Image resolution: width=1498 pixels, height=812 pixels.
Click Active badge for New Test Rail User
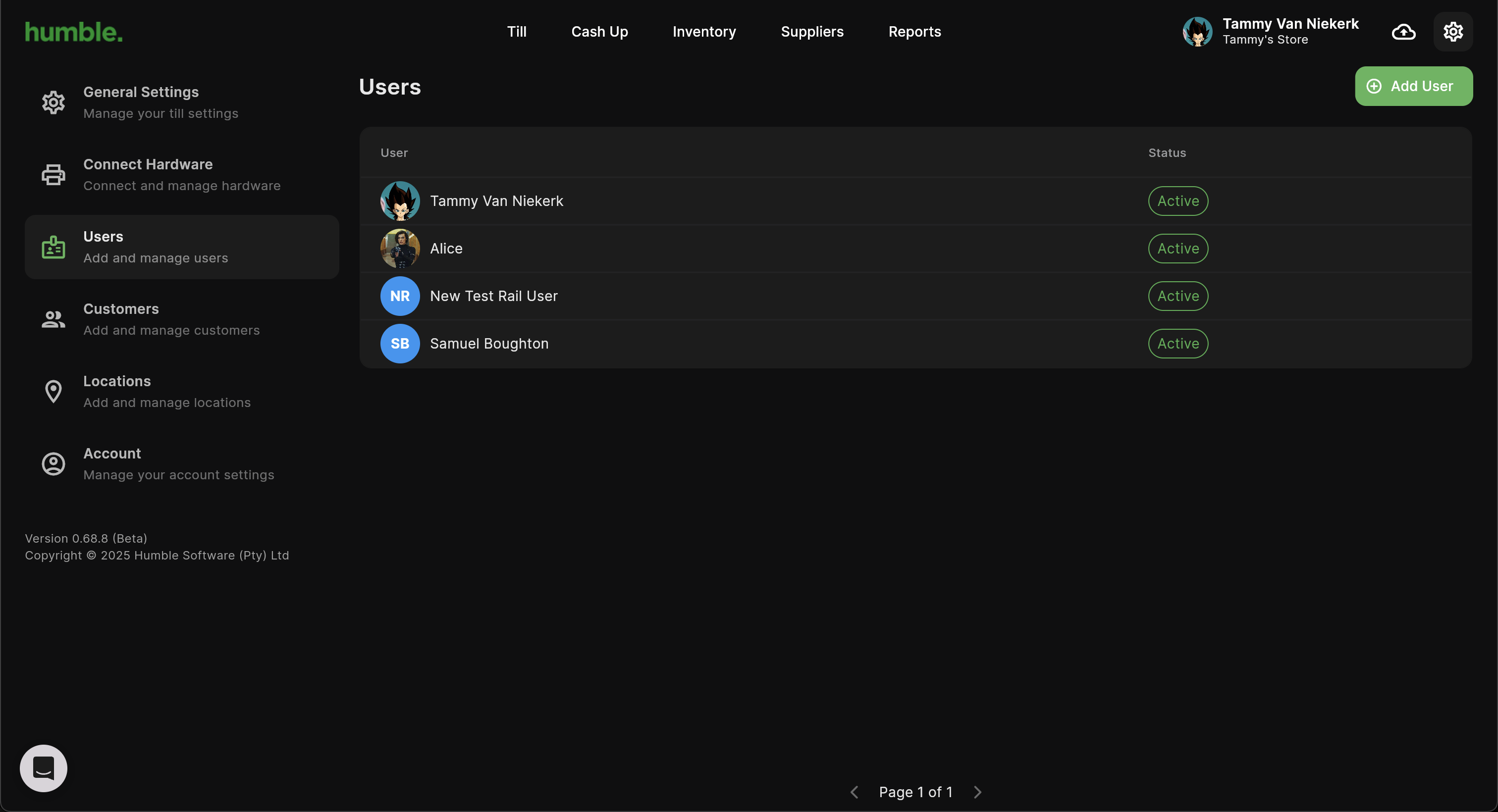(x=1178, y=296)
